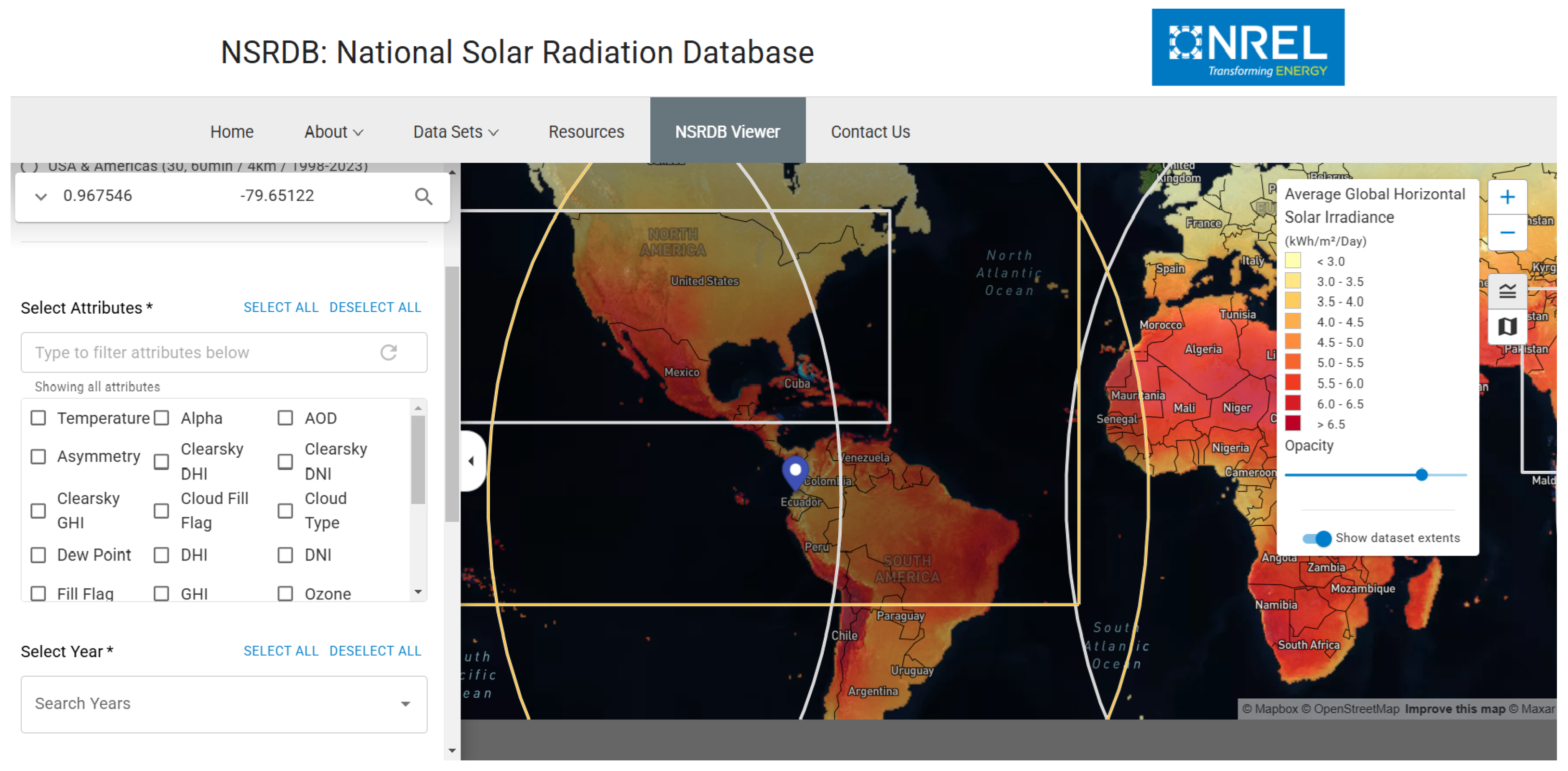Click DESELECT ALL for years
The width and height of the screenshot is (1568, 771).
tap(374, 651)
